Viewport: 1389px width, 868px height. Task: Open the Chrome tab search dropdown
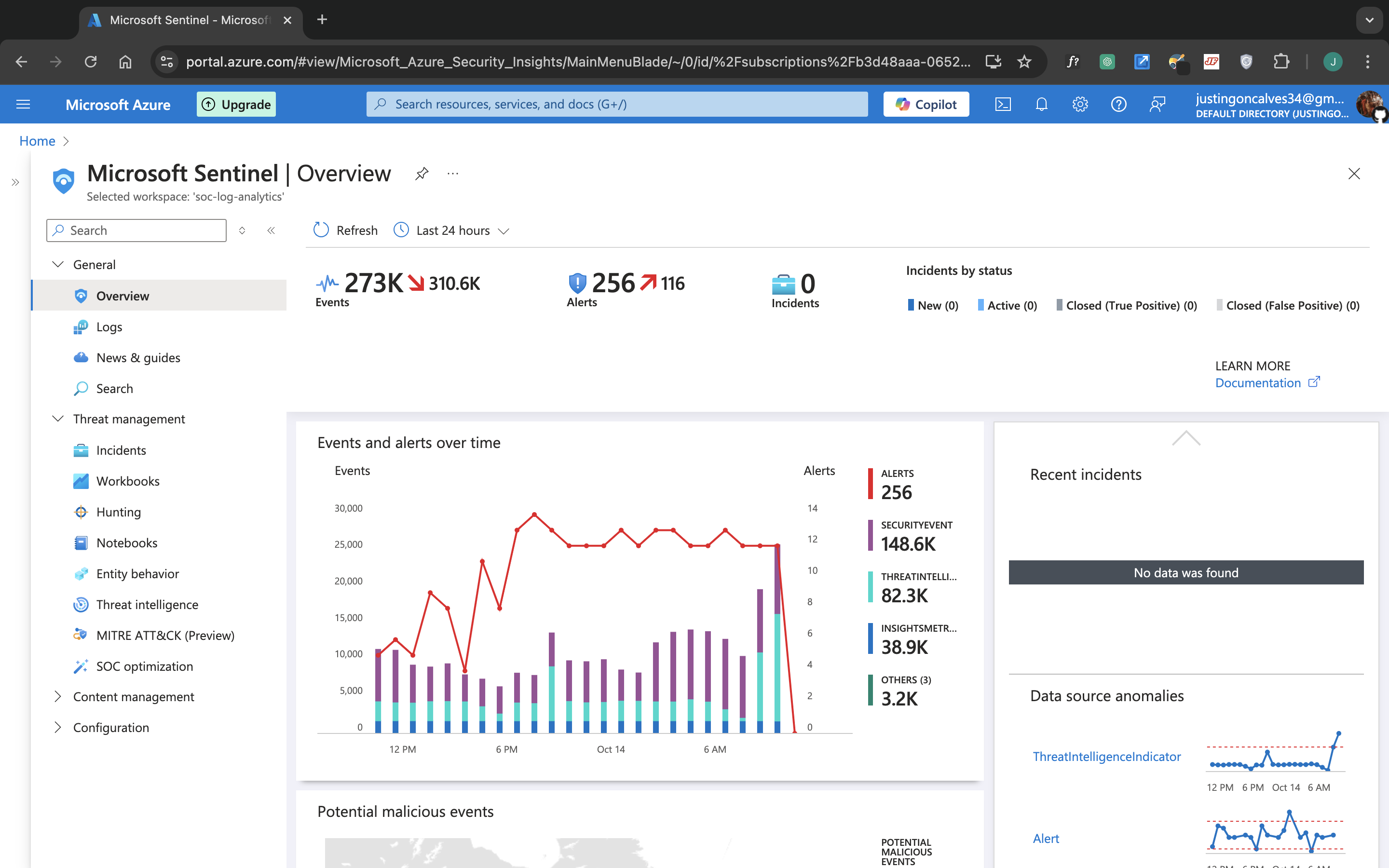tap(1370, 20)
